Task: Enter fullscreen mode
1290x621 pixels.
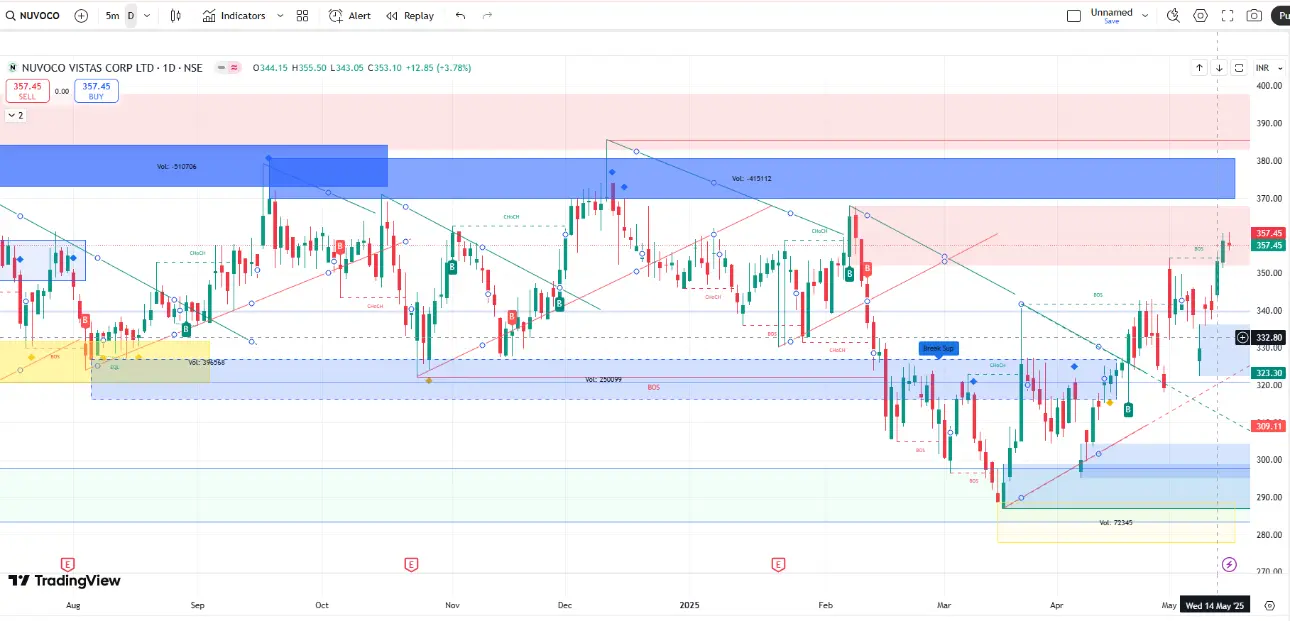Action: click(1228, 16)
